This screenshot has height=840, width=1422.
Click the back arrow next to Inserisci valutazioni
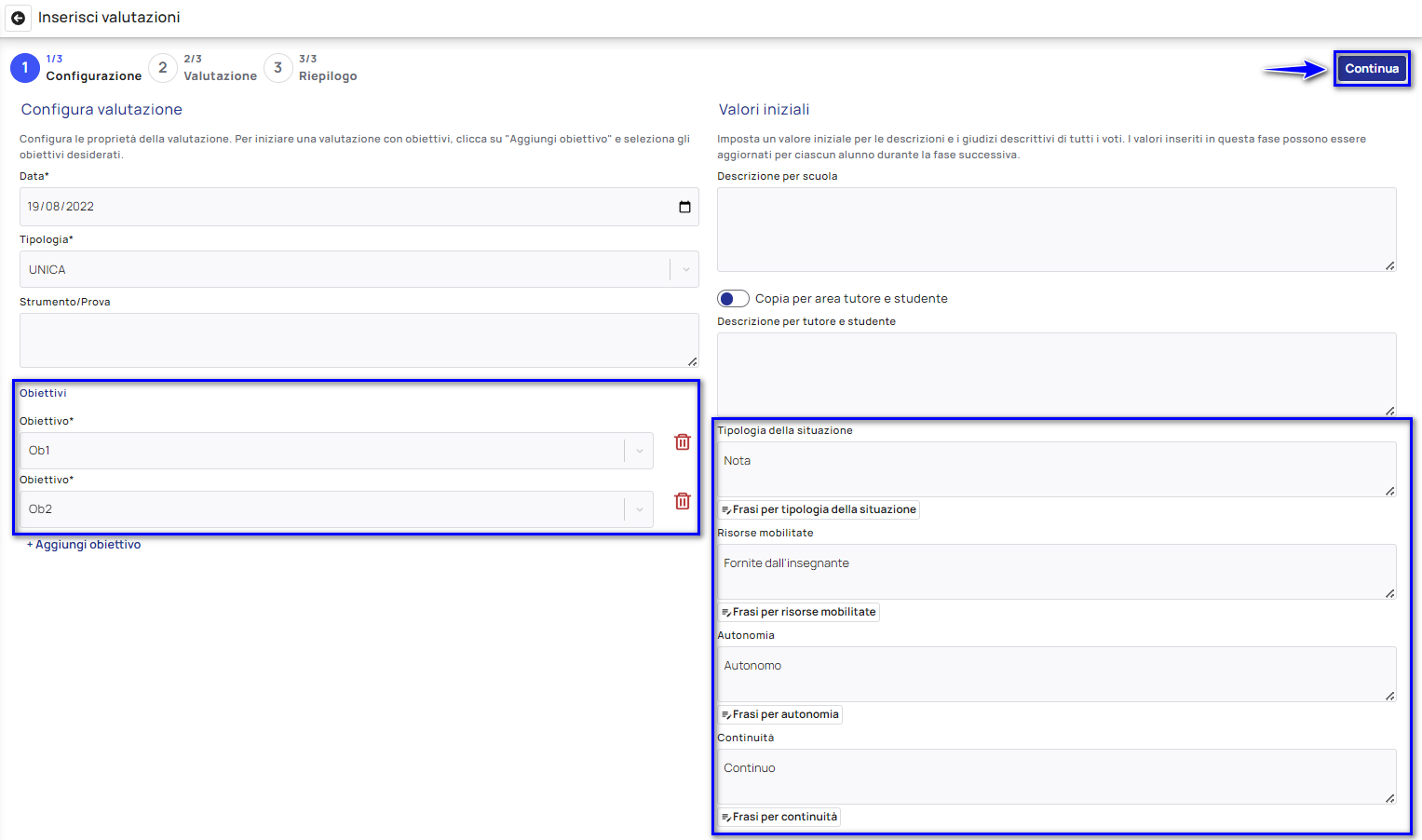pos(18,18)
